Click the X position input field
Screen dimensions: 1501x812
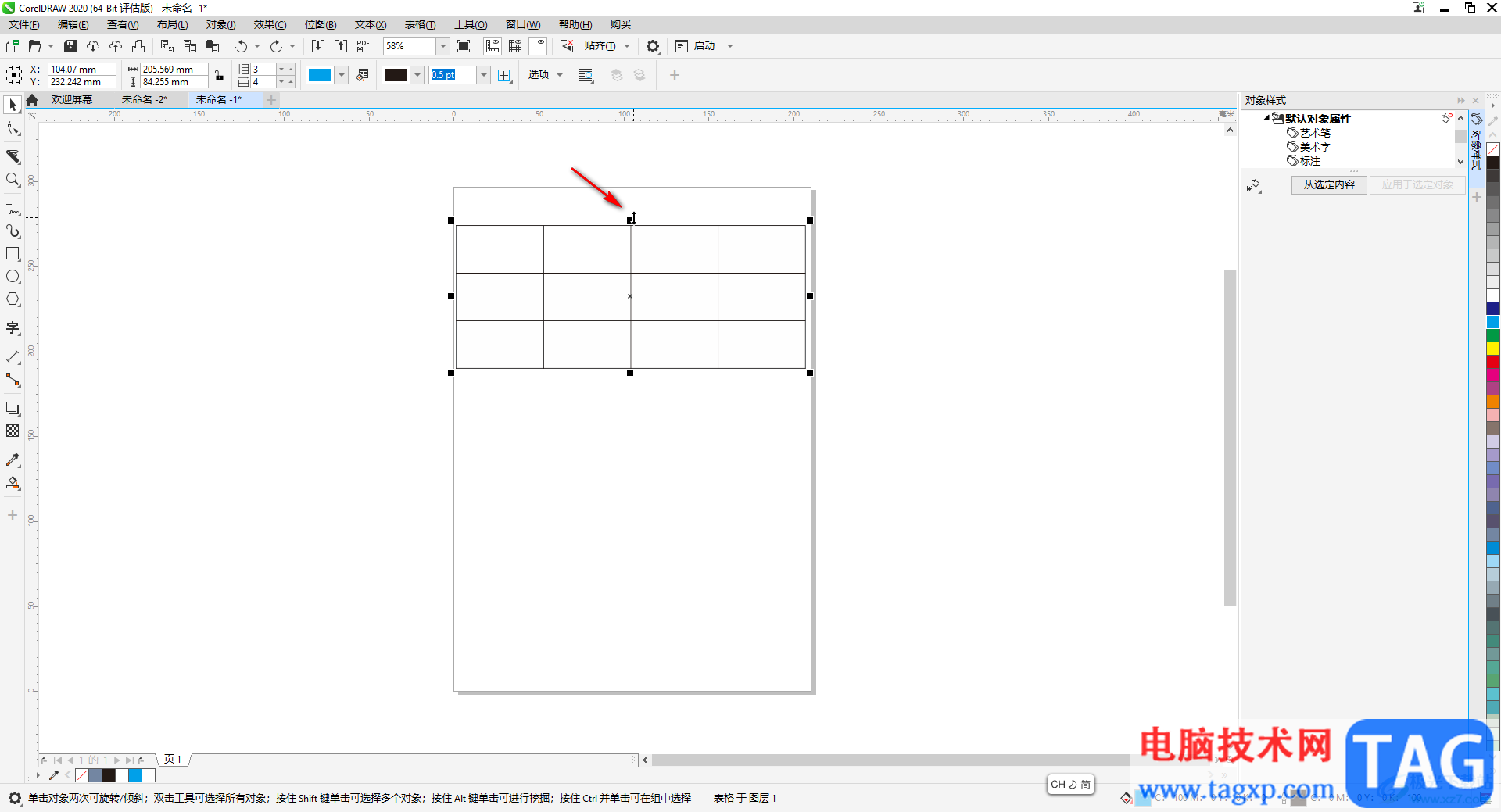pyautogui.click(x=81, y=69)
